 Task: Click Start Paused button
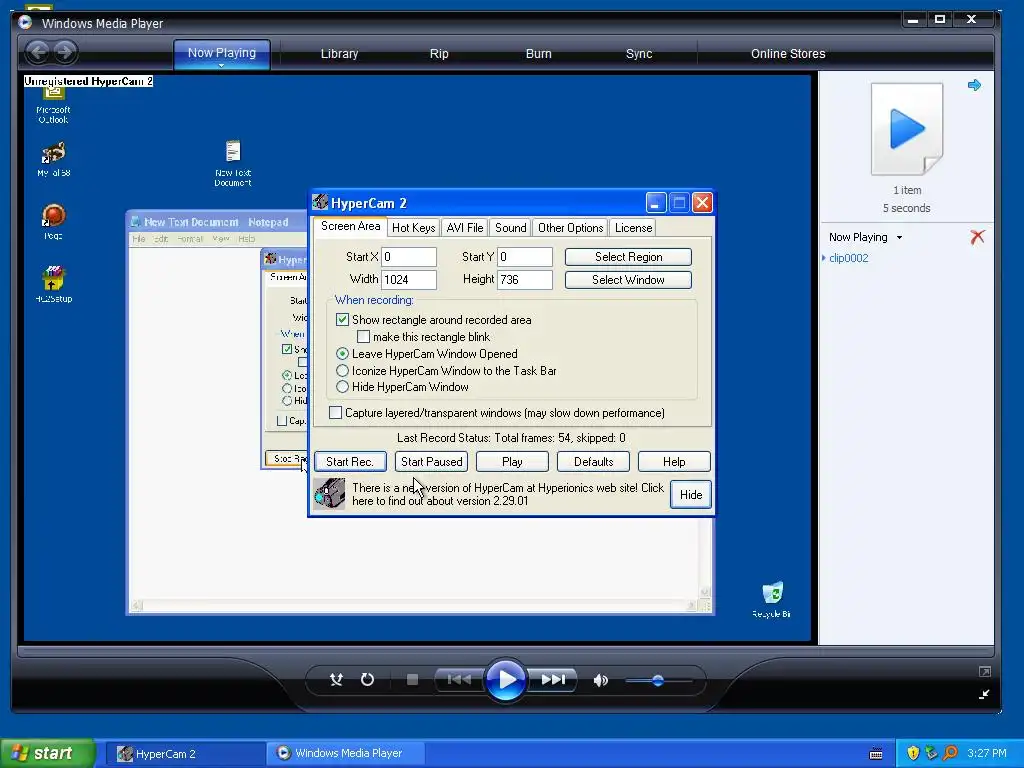431,462
